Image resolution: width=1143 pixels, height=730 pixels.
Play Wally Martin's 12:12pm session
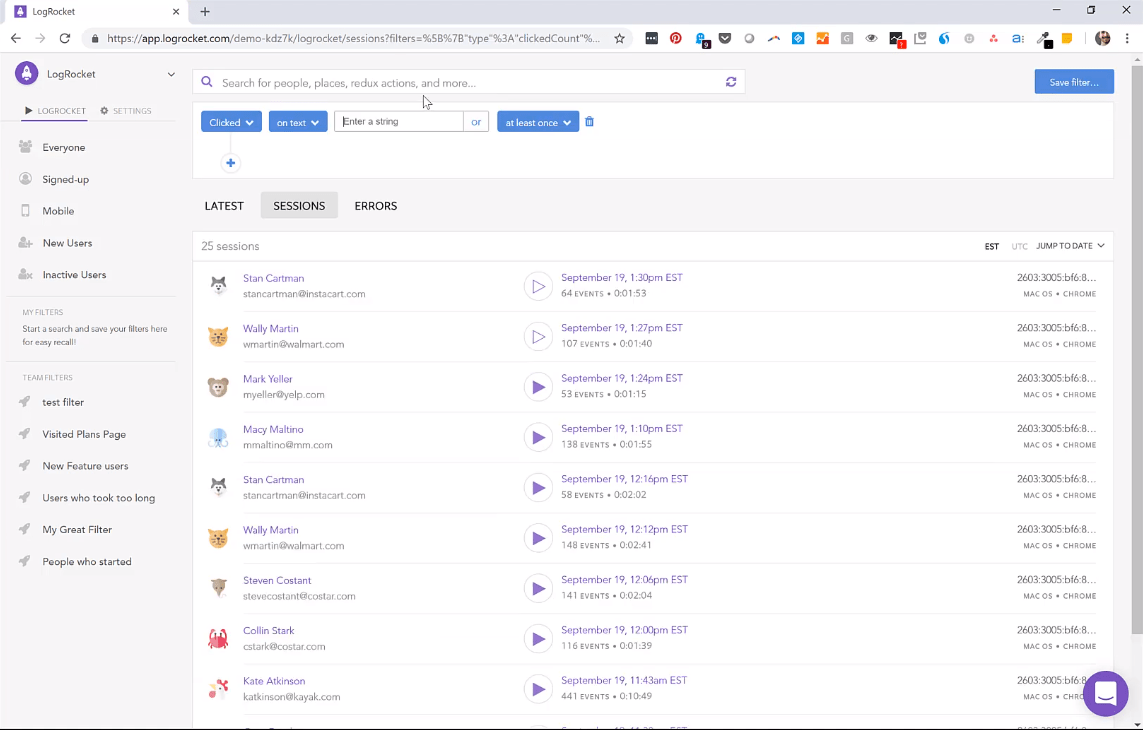click(538, 538)
